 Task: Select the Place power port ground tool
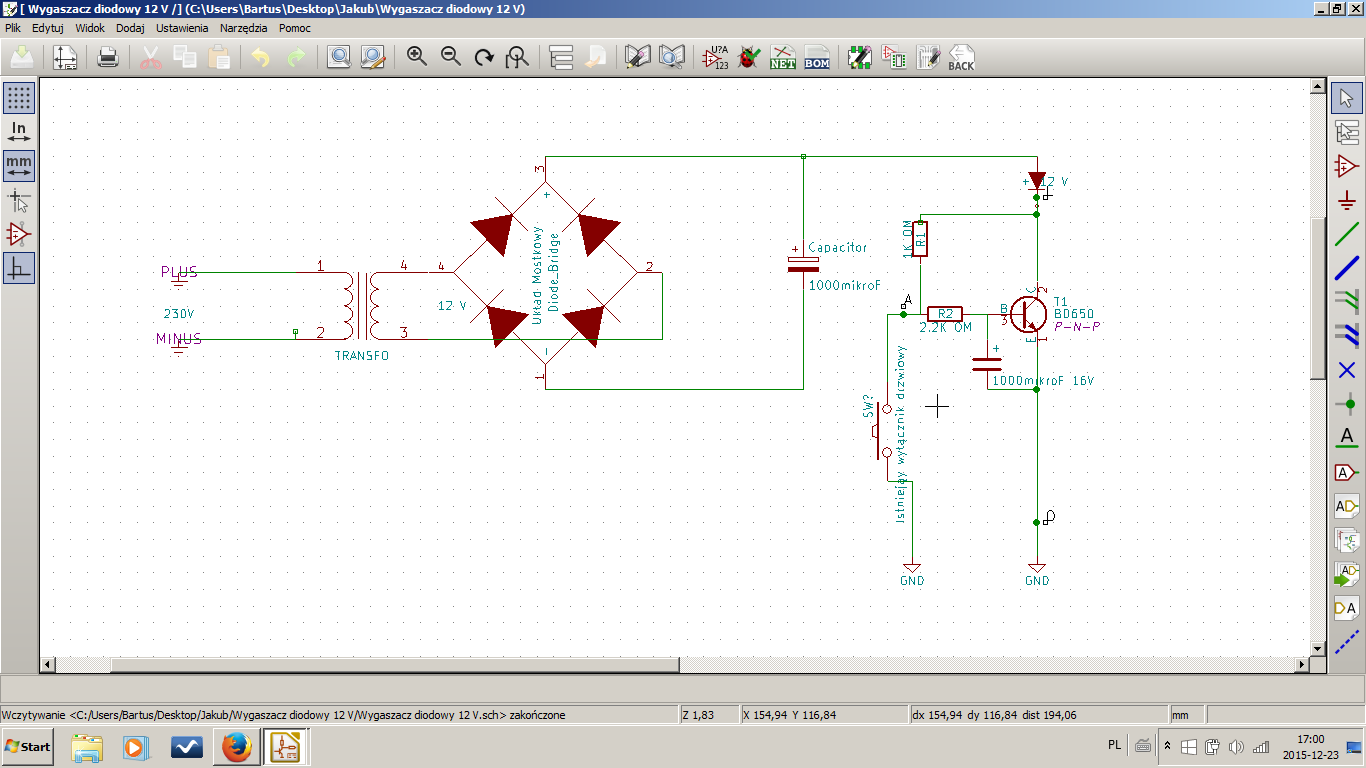1347,200
